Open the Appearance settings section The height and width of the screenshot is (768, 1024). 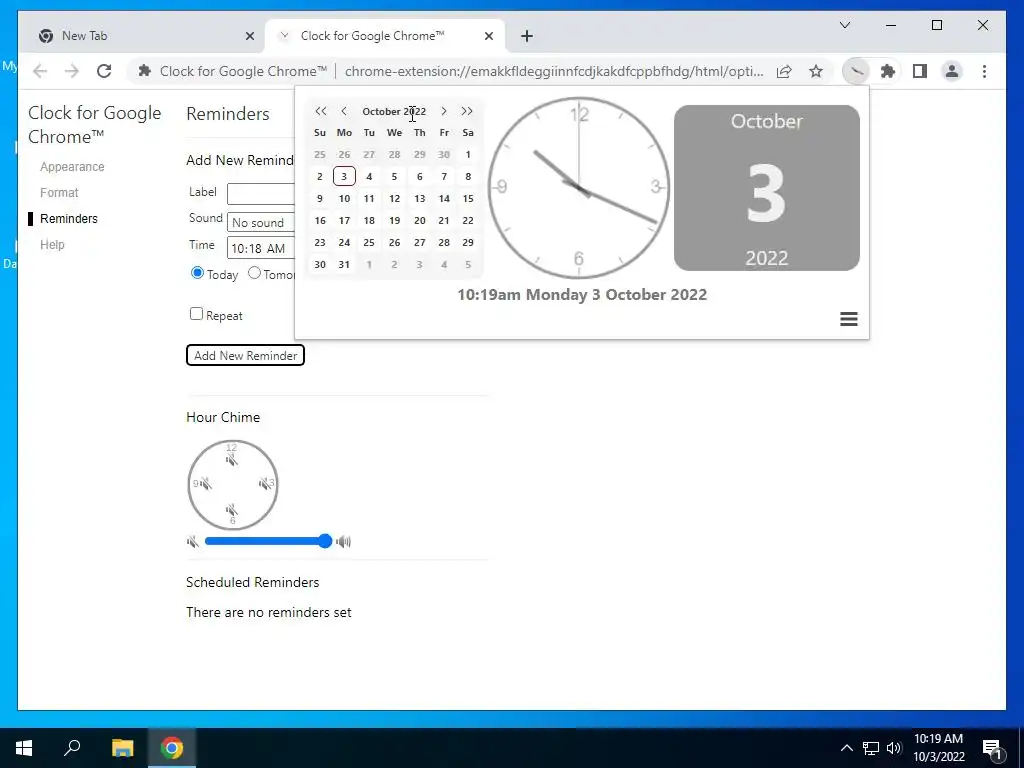point(72,167)
